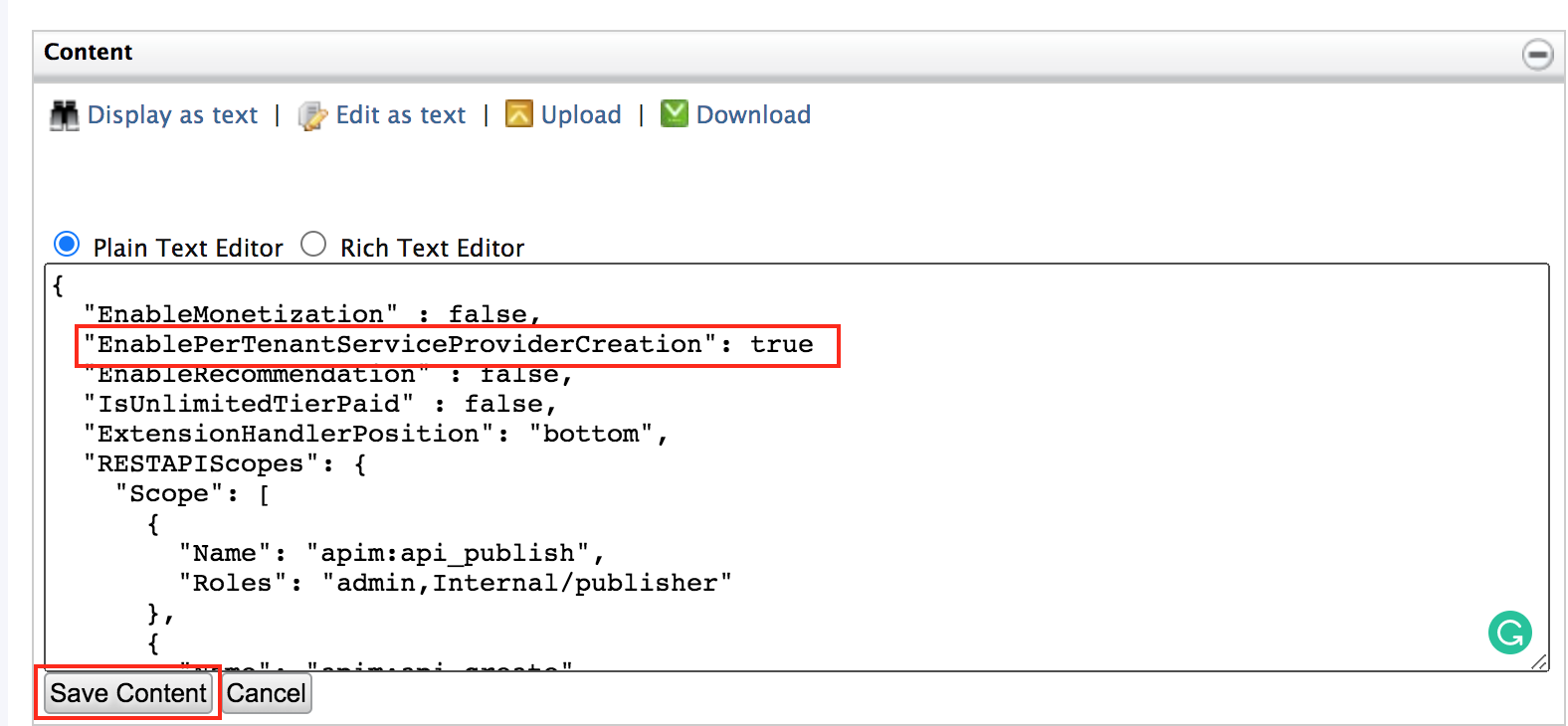Screen dimensions: 1568x726
Task: Collapse the RESTAPIScopes JSON block area
Action: tap(224, 462)
